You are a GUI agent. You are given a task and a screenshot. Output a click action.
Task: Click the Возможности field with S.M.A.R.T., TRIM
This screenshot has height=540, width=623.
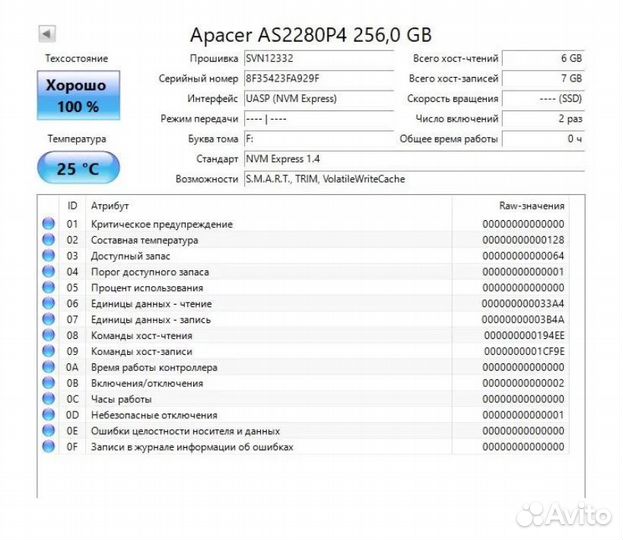click(414, 179)
